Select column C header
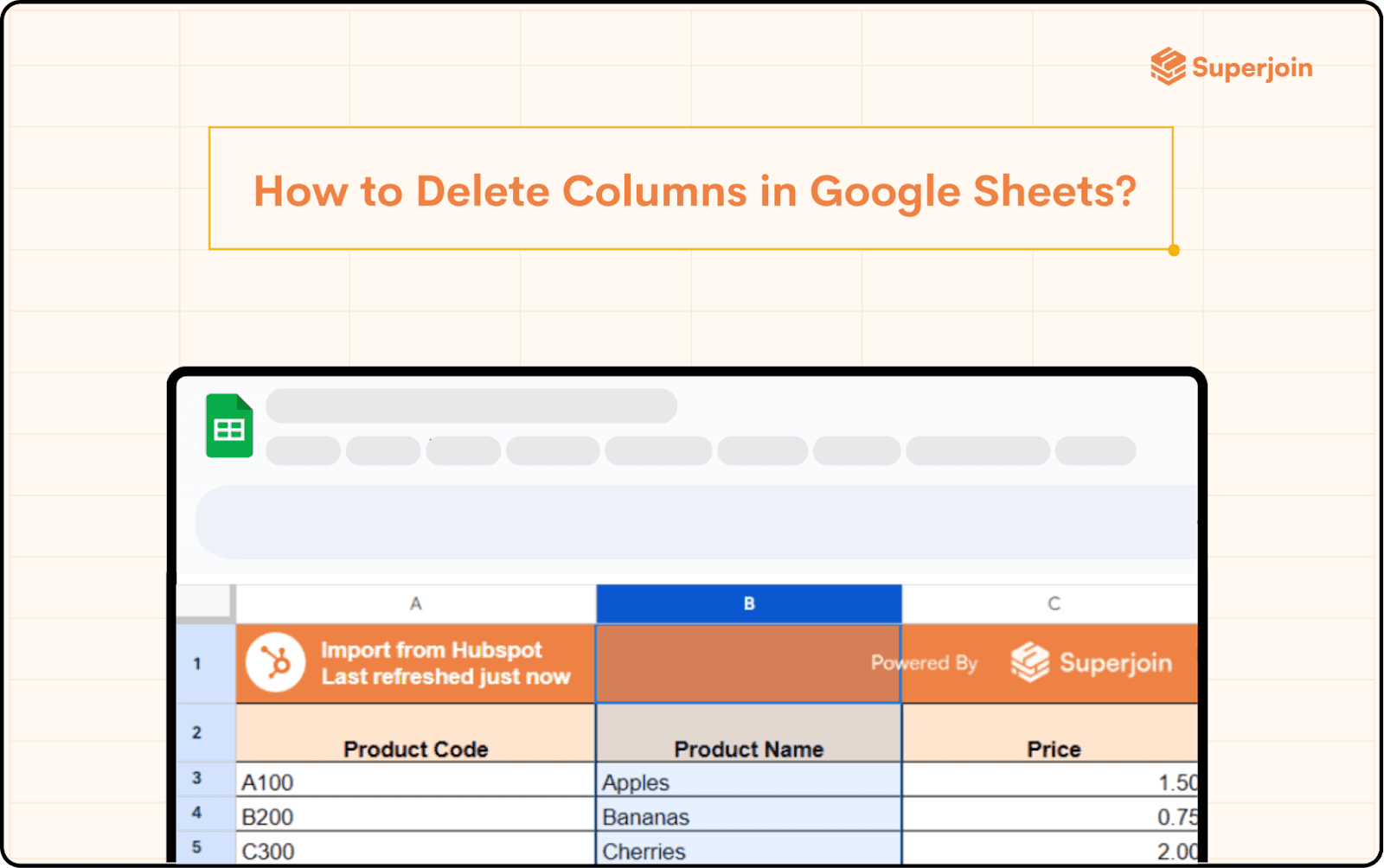The width and height of the screenshot is (1384, 868). coord(1051,603)
